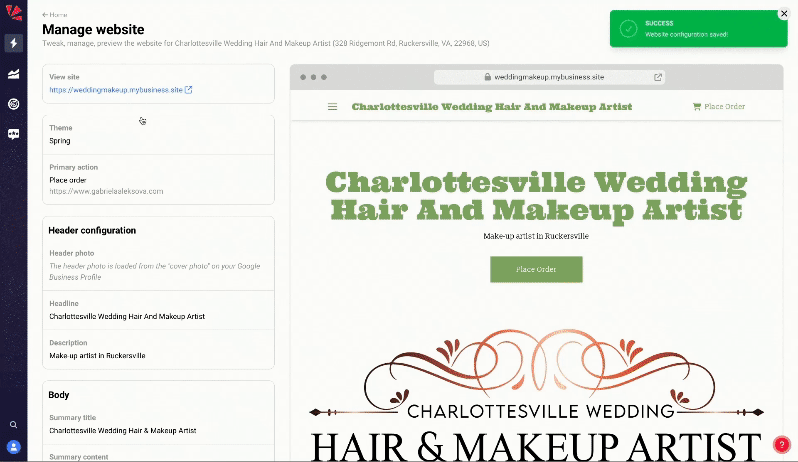The image size is (798, 462).
Task: Open the analytics chart sidebar icon
Action: pyautogui.click(x=13, y=74)
